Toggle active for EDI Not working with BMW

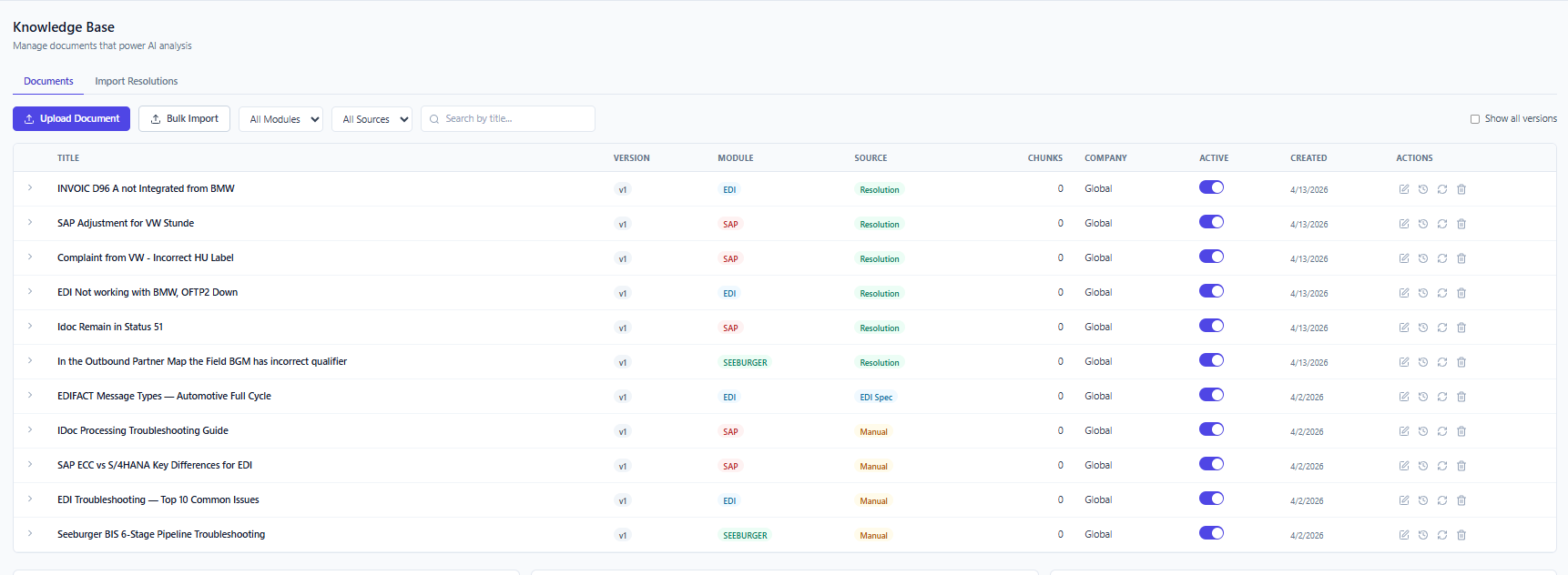coord(1211,291)
